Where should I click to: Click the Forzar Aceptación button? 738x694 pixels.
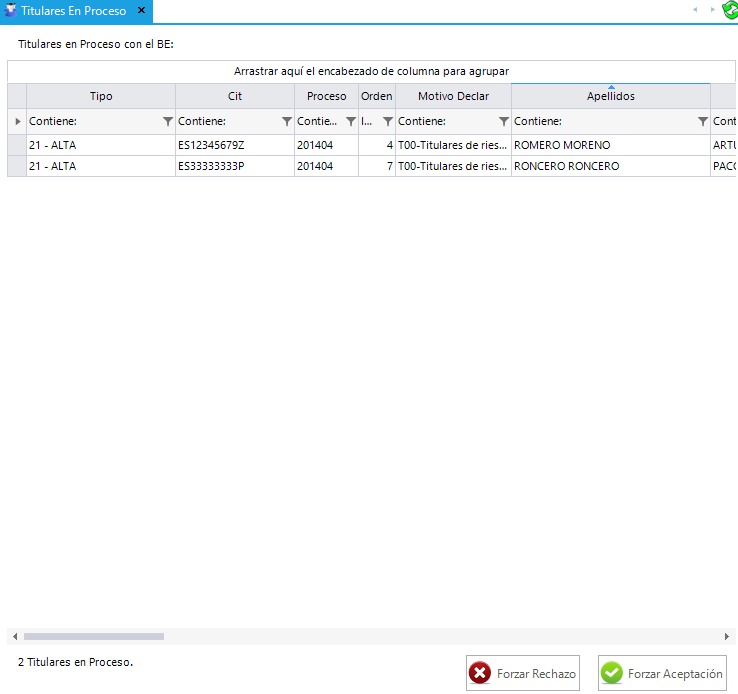pos(662,673)
